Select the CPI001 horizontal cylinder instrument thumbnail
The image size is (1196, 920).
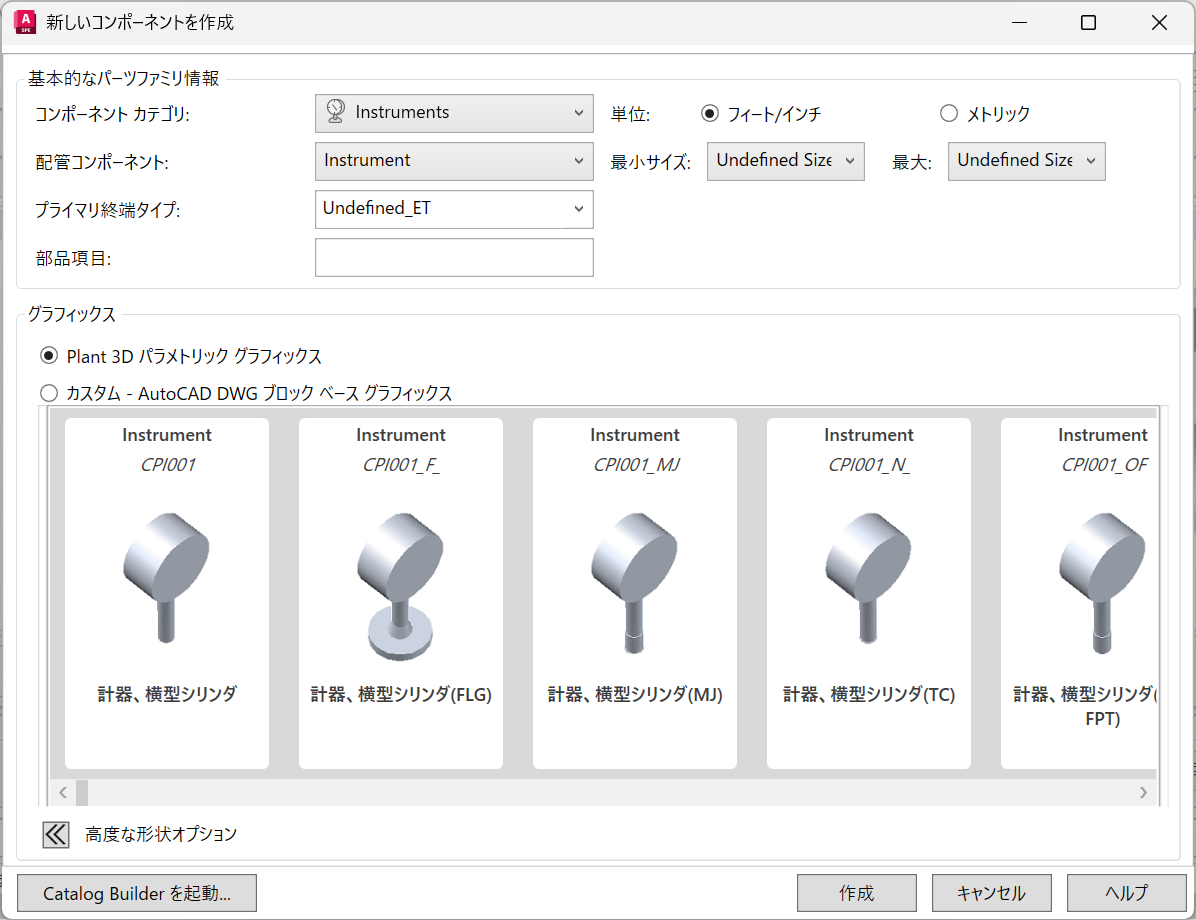(167, 593)
